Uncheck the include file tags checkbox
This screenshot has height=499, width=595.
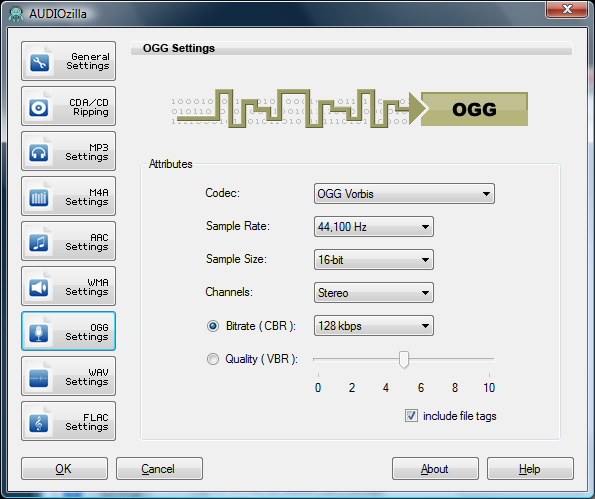point(411,416)
